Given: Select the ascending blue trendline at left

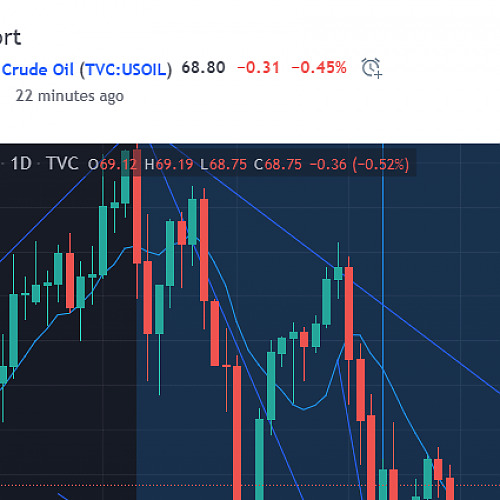Looking at the screenshot, I should point(60,203).
